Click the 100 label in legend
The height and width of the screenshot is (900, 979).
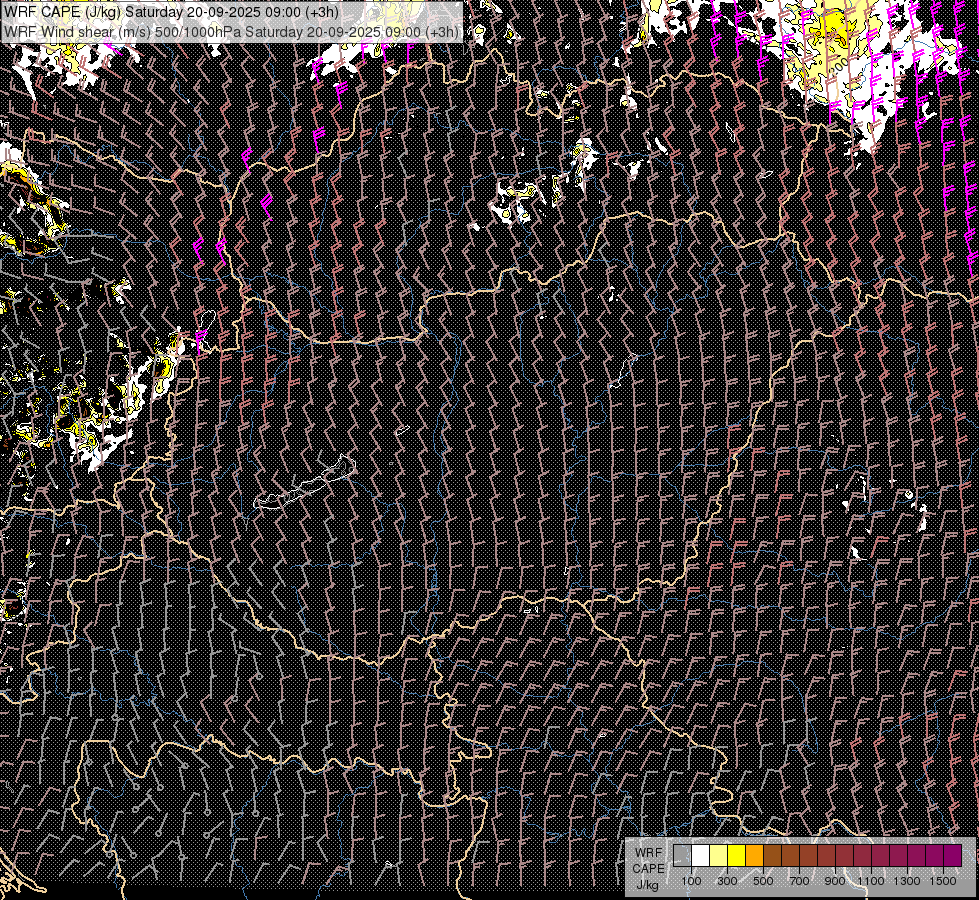(x=691, y=881)
